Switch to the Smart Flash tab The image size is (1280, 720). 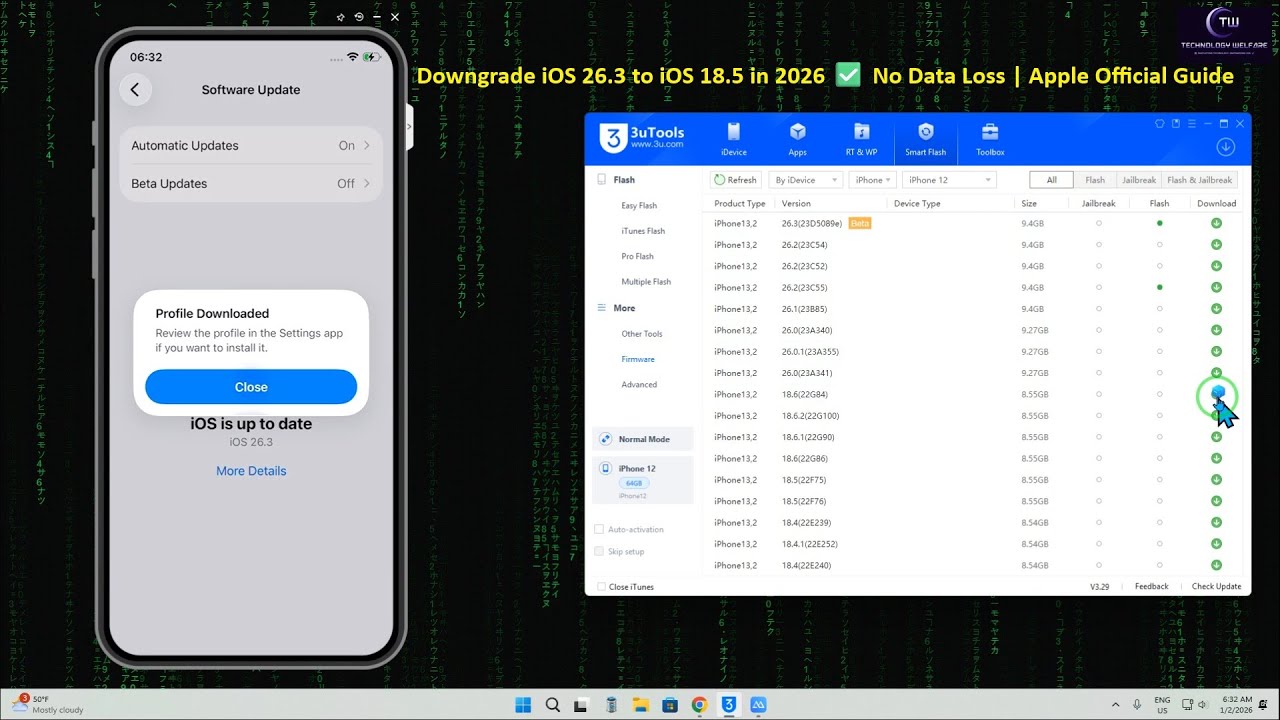[x=925, y=139]
